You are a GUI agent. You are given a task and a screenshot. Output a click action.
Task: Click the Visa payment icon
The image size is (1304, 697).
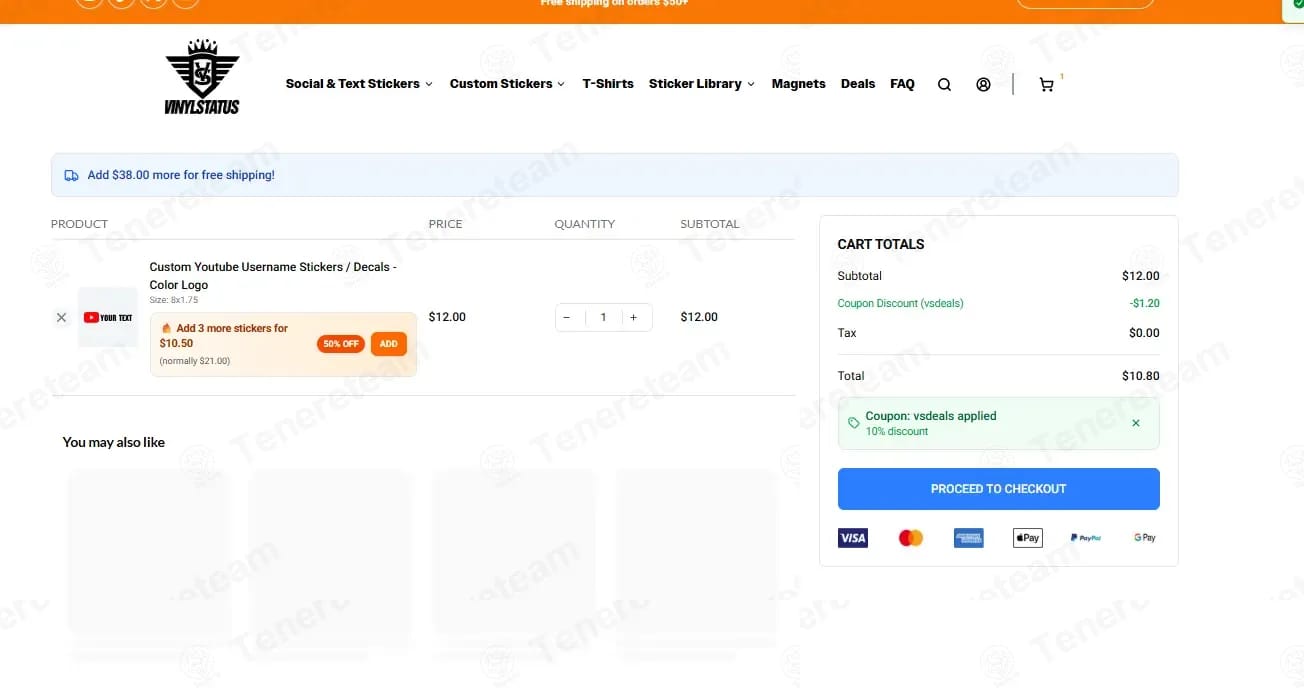[853, 538]
